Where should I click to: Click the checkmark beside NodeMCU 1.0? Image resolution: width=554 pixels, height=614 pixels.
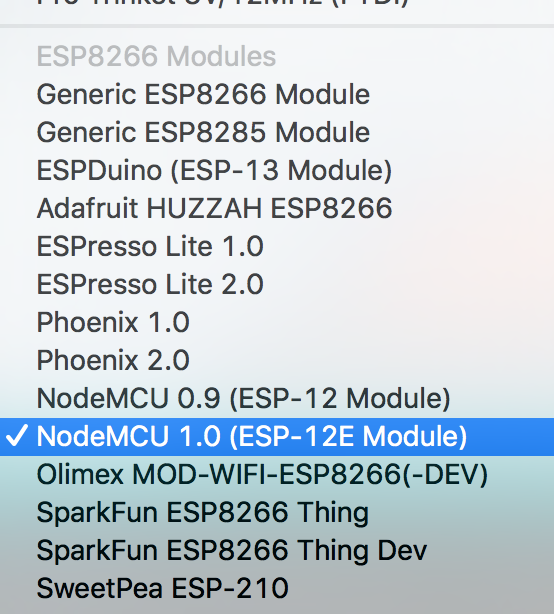(x=16, y=435)
